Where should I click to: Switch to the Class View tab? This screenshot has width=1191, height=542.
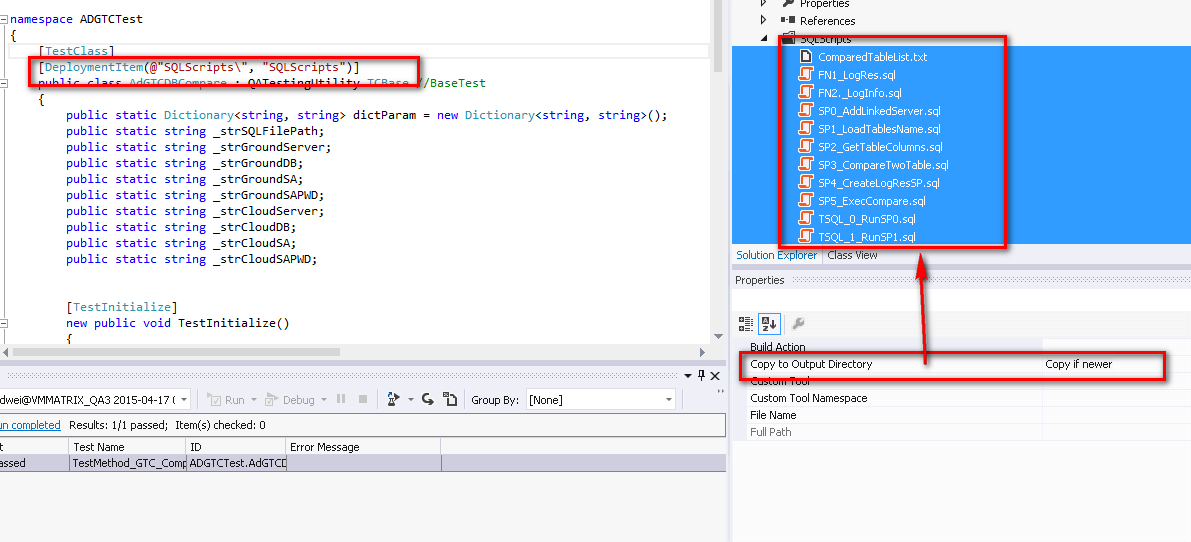[852, 255]
